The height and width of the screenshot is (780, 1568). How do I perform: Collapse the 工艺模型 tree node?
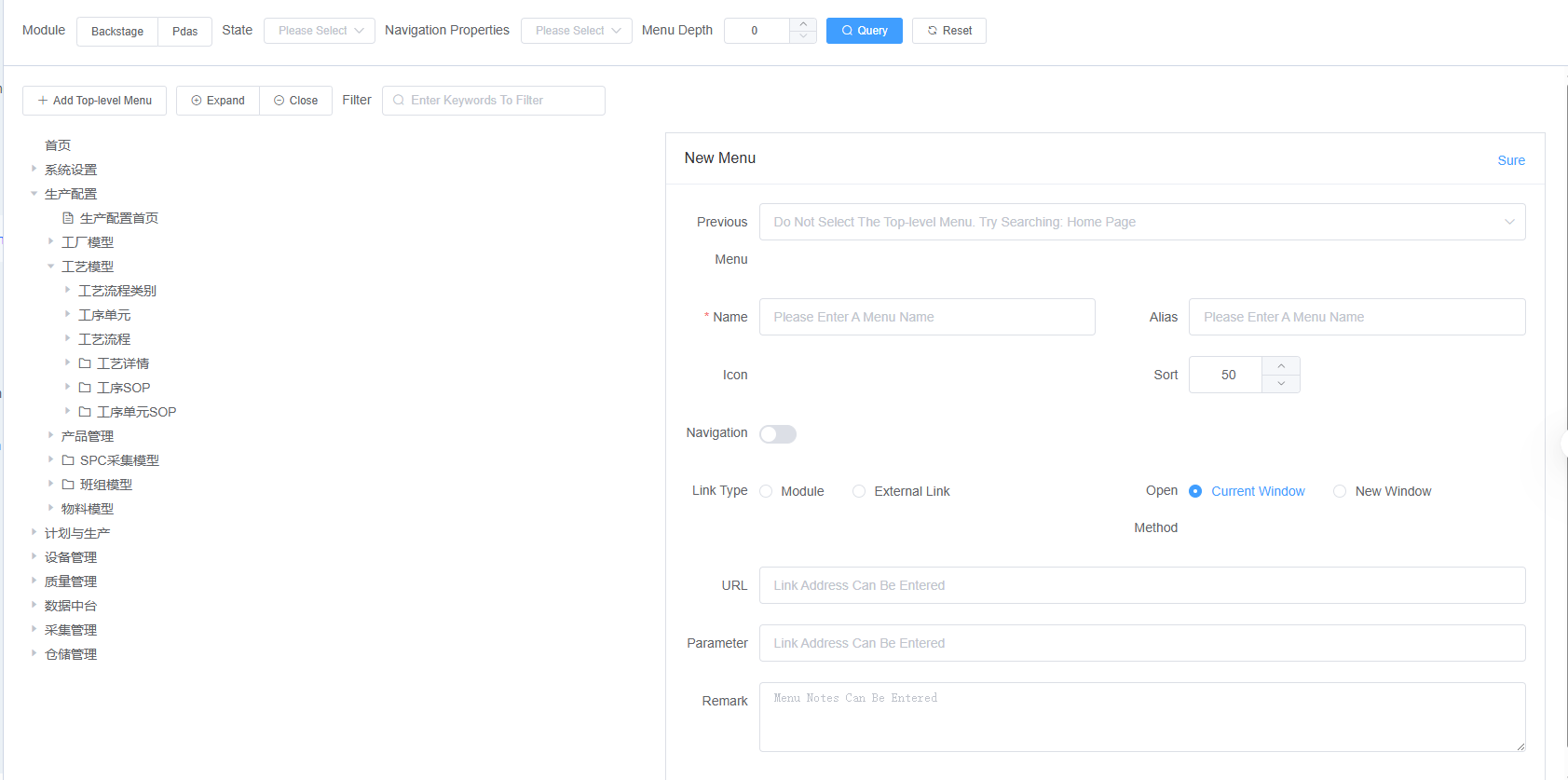click(51, 267)
